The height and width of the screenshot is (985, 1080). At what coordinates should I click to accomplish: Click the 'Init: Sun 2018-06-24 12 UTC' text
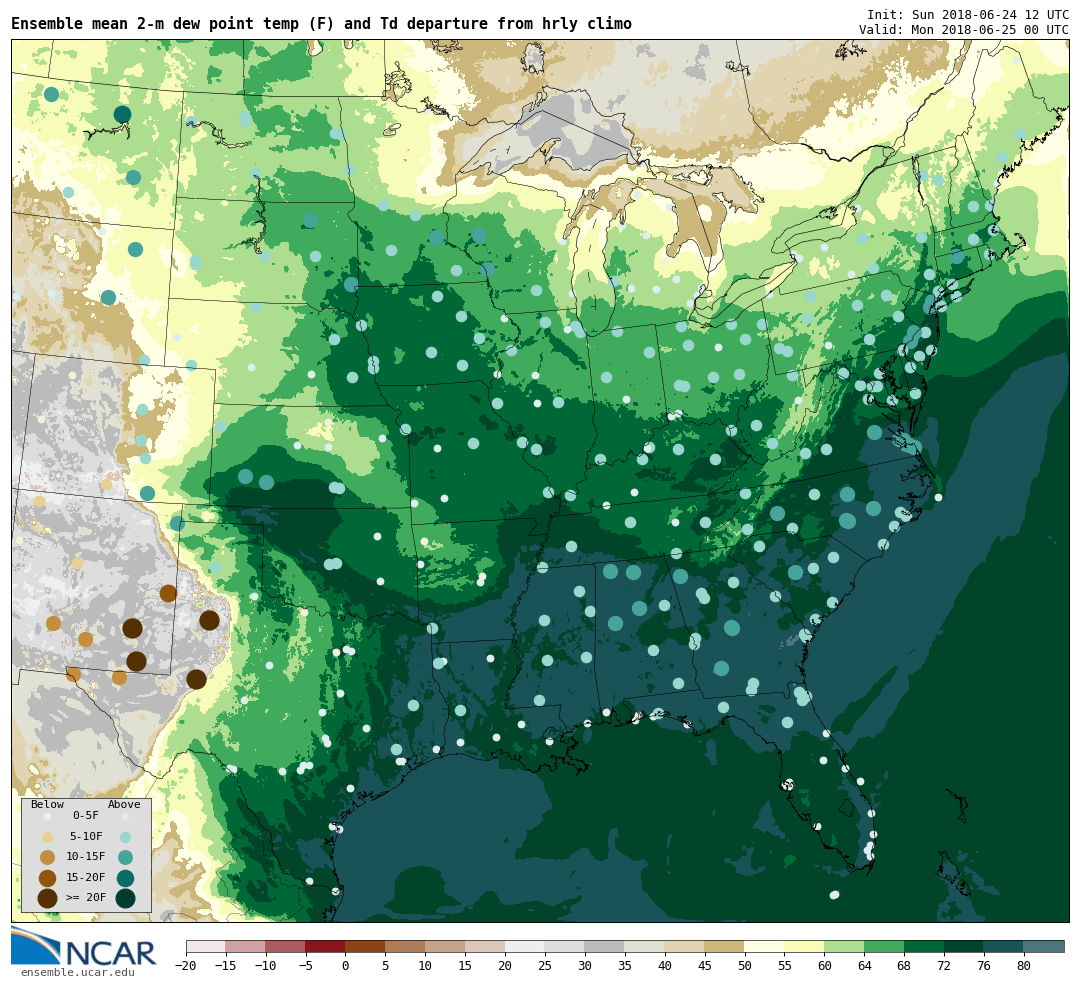[968, 14]
